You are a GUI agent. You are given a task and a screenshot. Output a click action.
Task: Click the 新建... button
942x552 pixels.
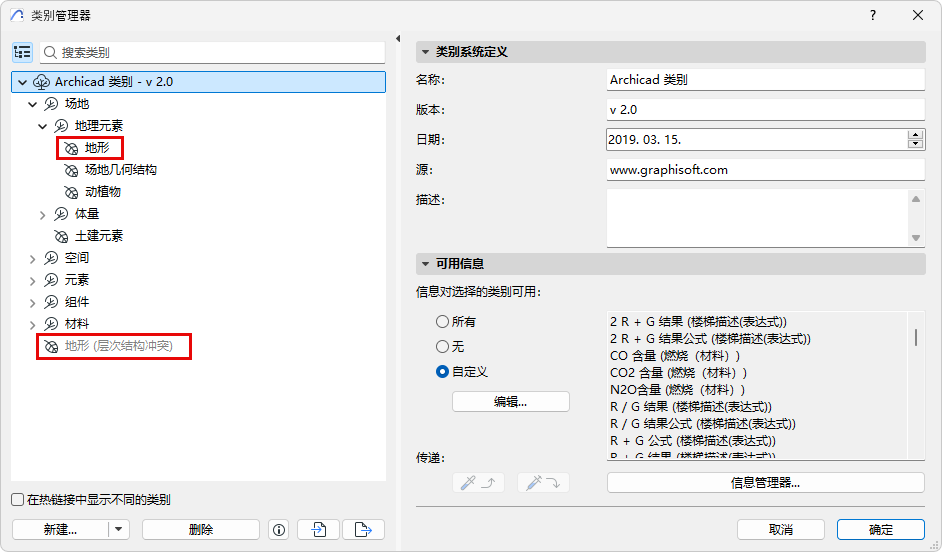click(x=60, y=530)
